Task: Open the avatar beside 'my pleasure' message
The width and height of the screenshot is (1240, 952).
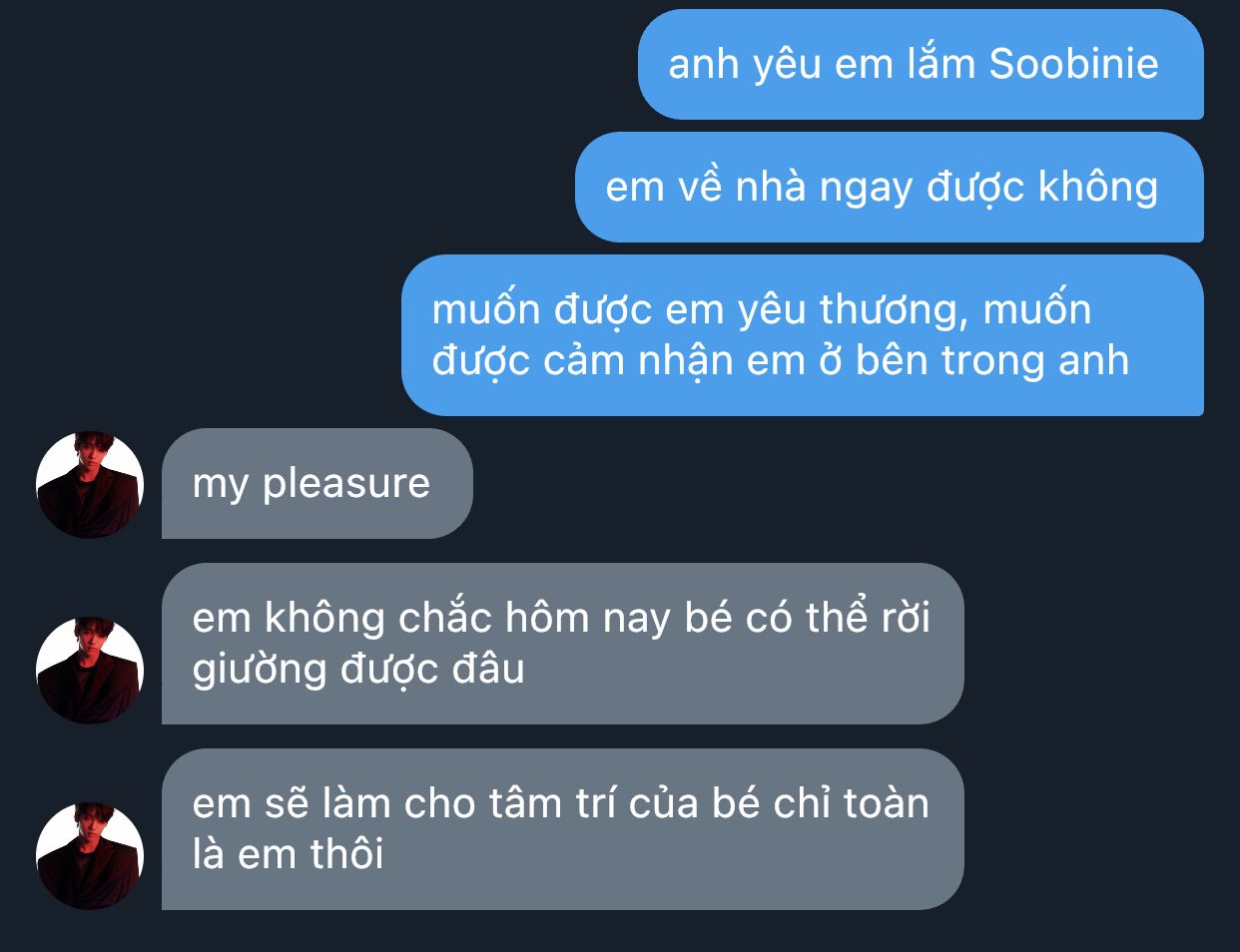Action: coord(90,485)
